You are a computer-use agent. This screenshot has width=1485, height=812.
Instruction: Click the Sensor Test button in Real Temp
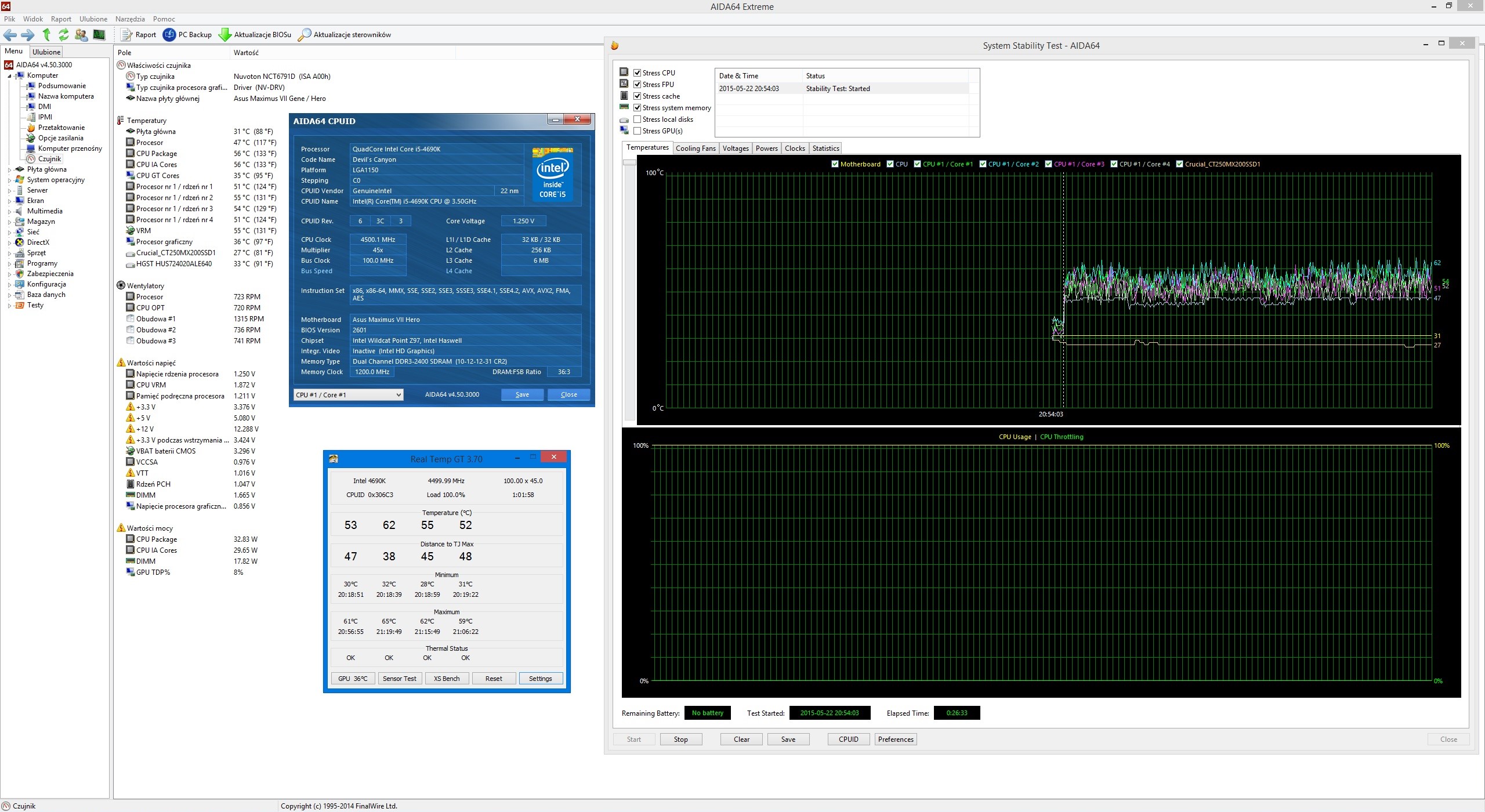coord(399,679)
